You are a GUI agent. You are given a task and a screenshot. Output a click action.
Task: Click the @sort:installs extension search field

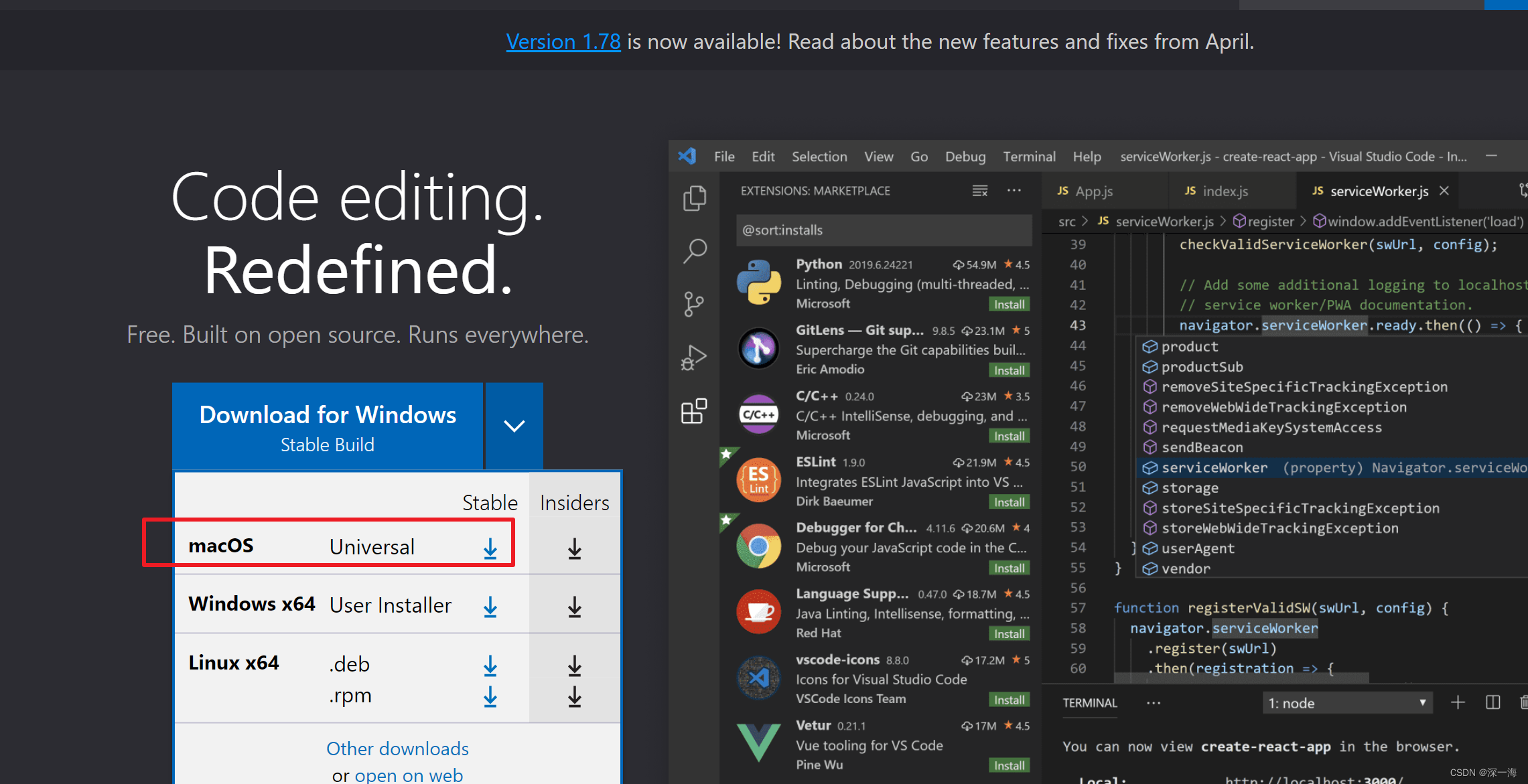[883, 230]
